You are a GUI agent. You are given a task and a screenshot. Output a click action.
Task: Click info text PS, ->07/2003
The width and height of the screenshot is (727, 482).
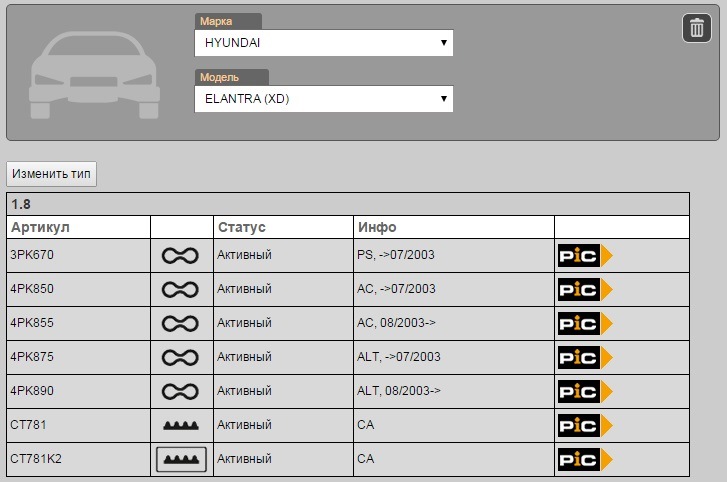[x=396, y=255]
